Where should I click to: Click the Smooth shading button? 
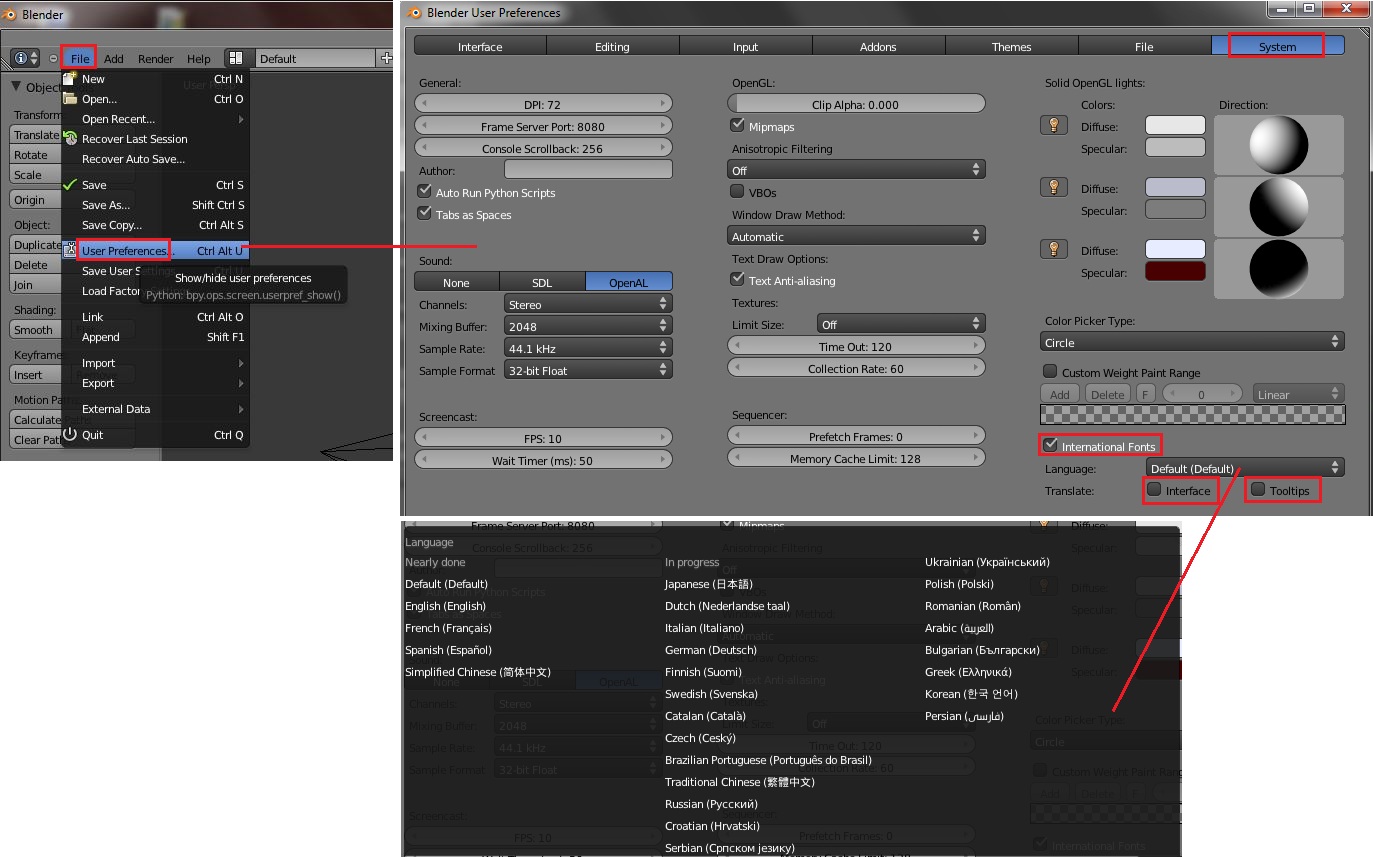(x=35, y=330)
